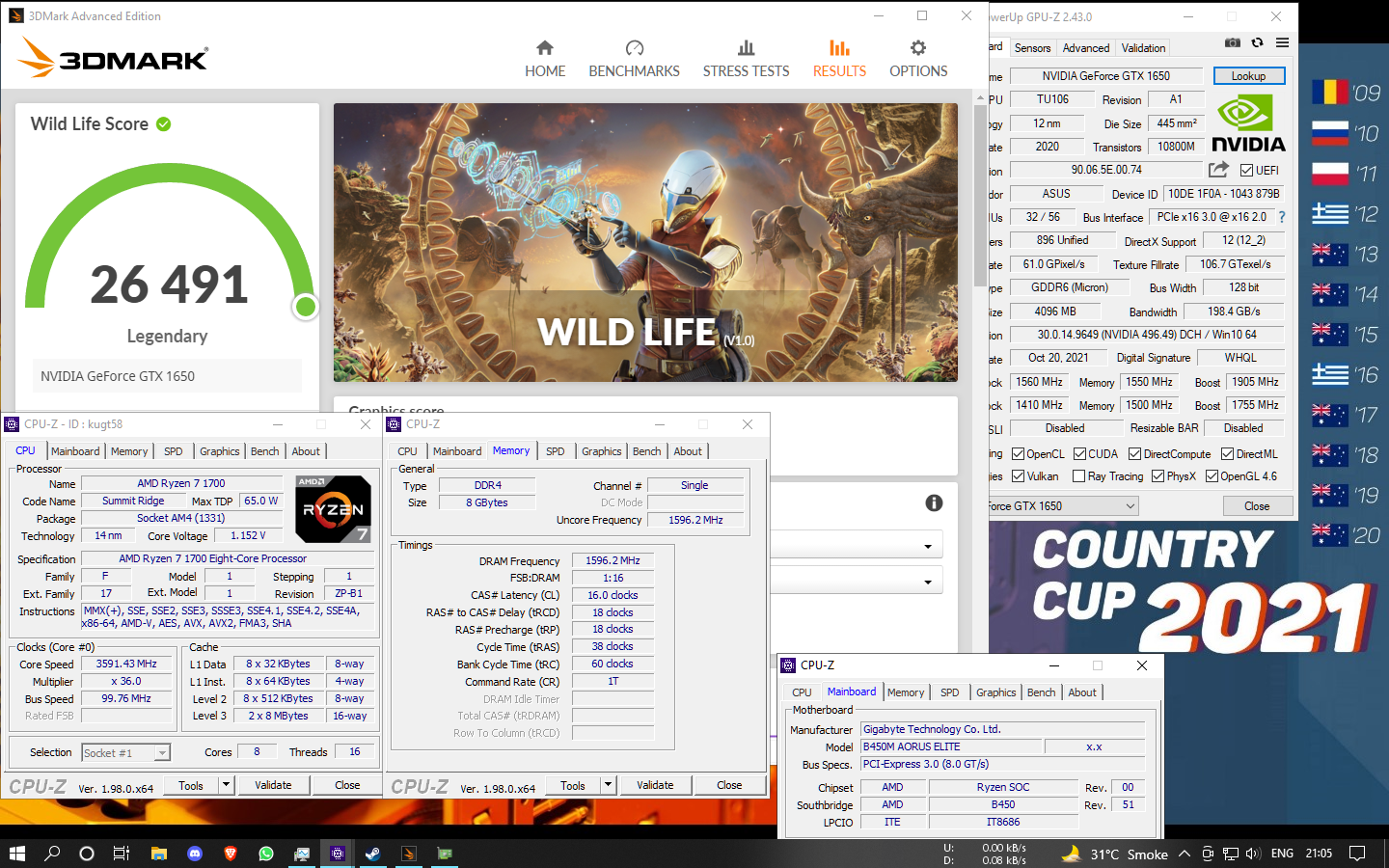Viewport: 1389px width, 868px height.
Task: Click the ENG language indicator
Action: [1282, 854]
